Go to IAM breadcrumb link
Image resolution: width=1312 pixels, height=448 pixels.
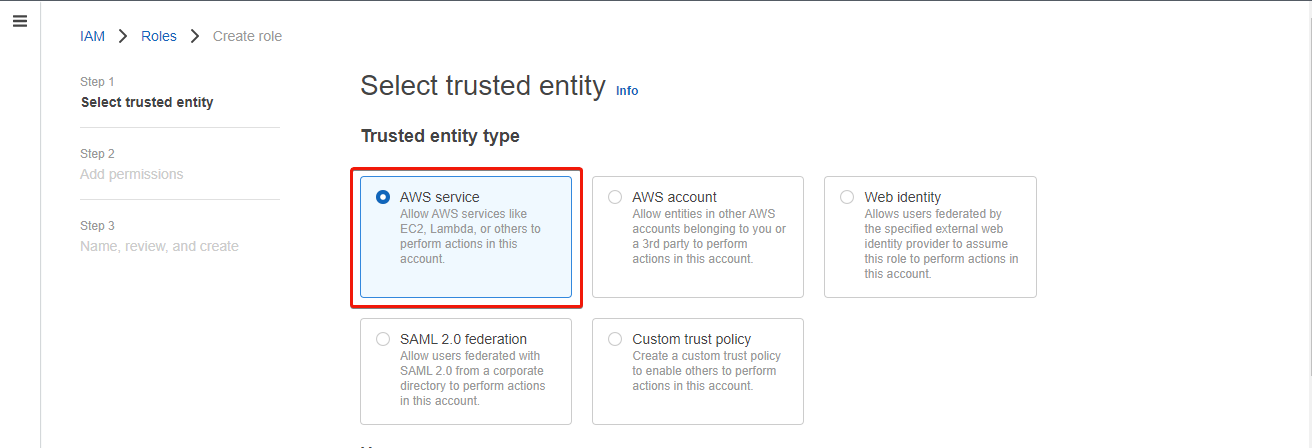tap(92, 36)
